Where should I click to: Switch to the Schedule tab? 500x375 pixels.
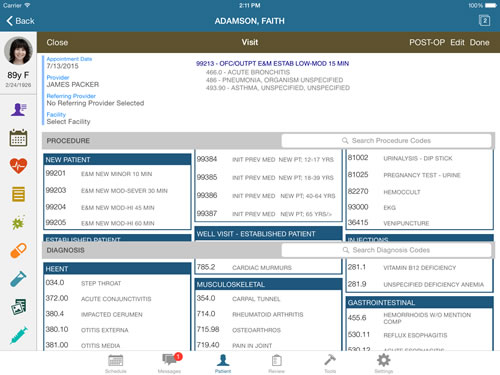coord(116,363)
